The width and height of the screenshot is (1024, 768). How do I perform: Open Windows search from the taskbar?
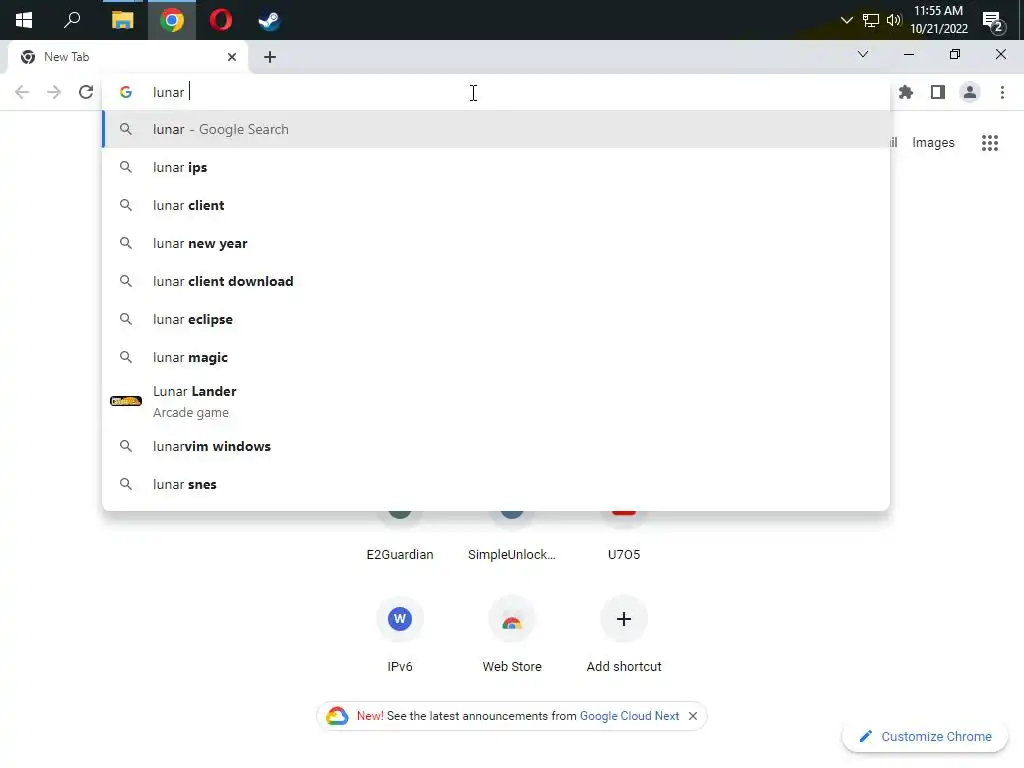coord(72,20)
